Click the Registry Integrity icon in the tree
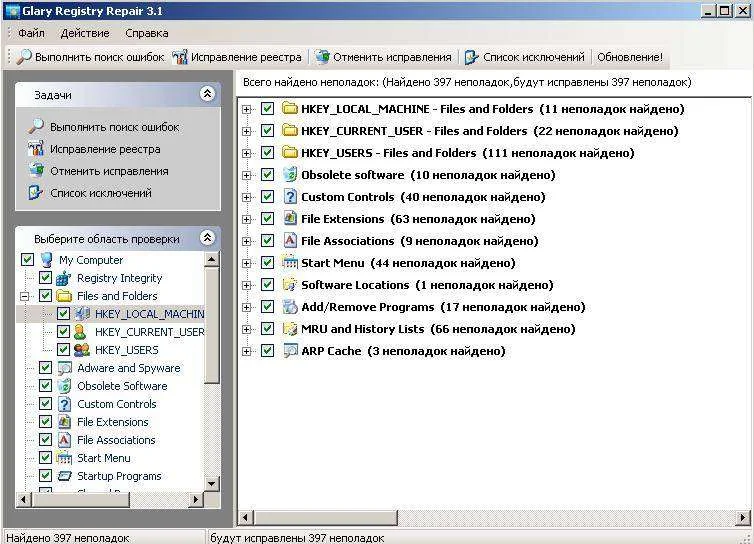The height and width of the screenshot is (544, 754). (63, 278)
